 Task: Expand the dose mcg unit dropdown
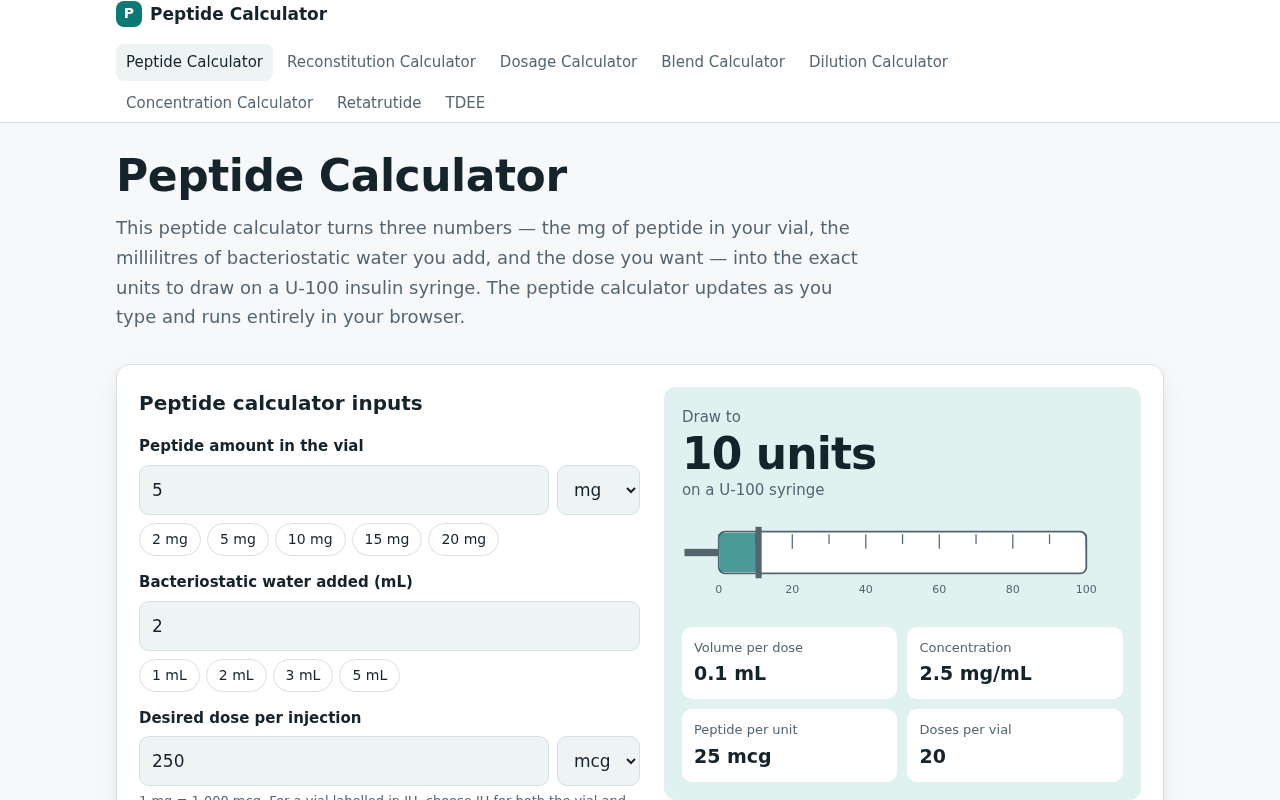(598, 761)
